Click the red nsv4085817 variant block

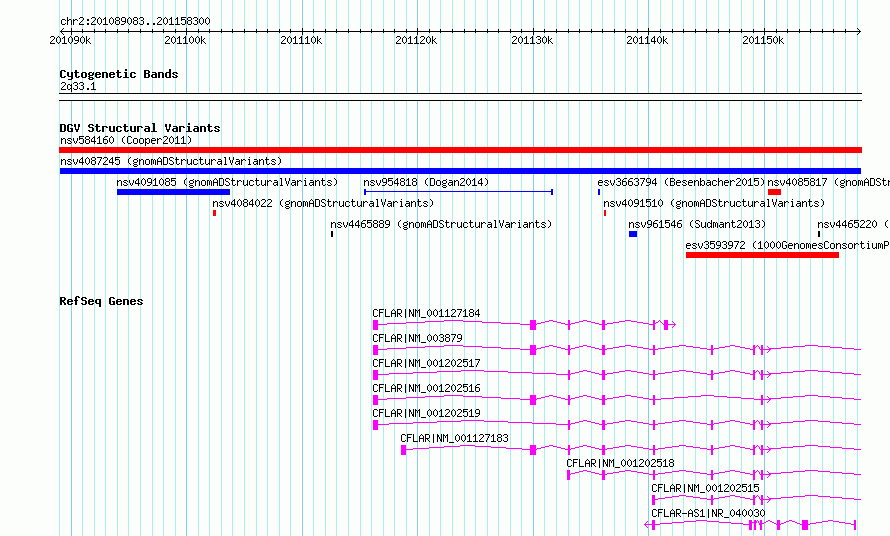(774, 192)
